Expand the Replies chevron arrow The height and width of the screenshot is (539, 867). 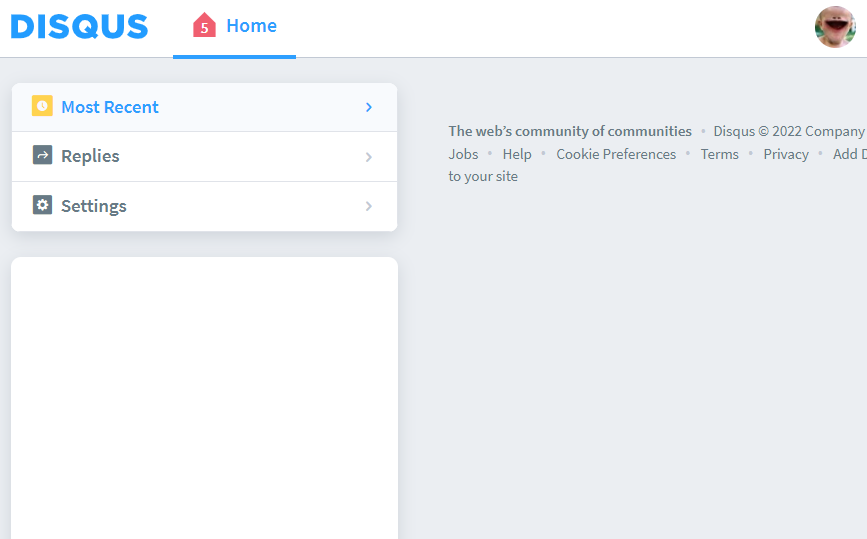point(369,157)
